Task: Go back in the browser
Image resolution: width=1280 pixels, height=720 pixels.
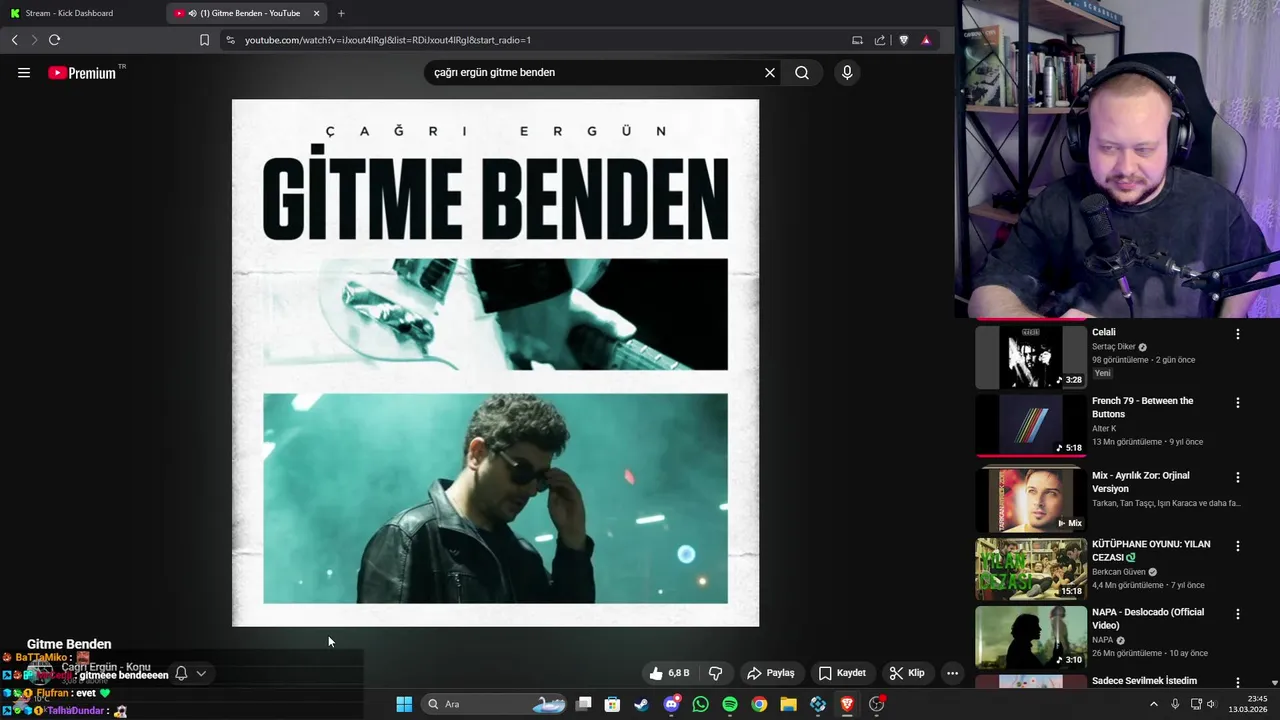Action: 15,40
